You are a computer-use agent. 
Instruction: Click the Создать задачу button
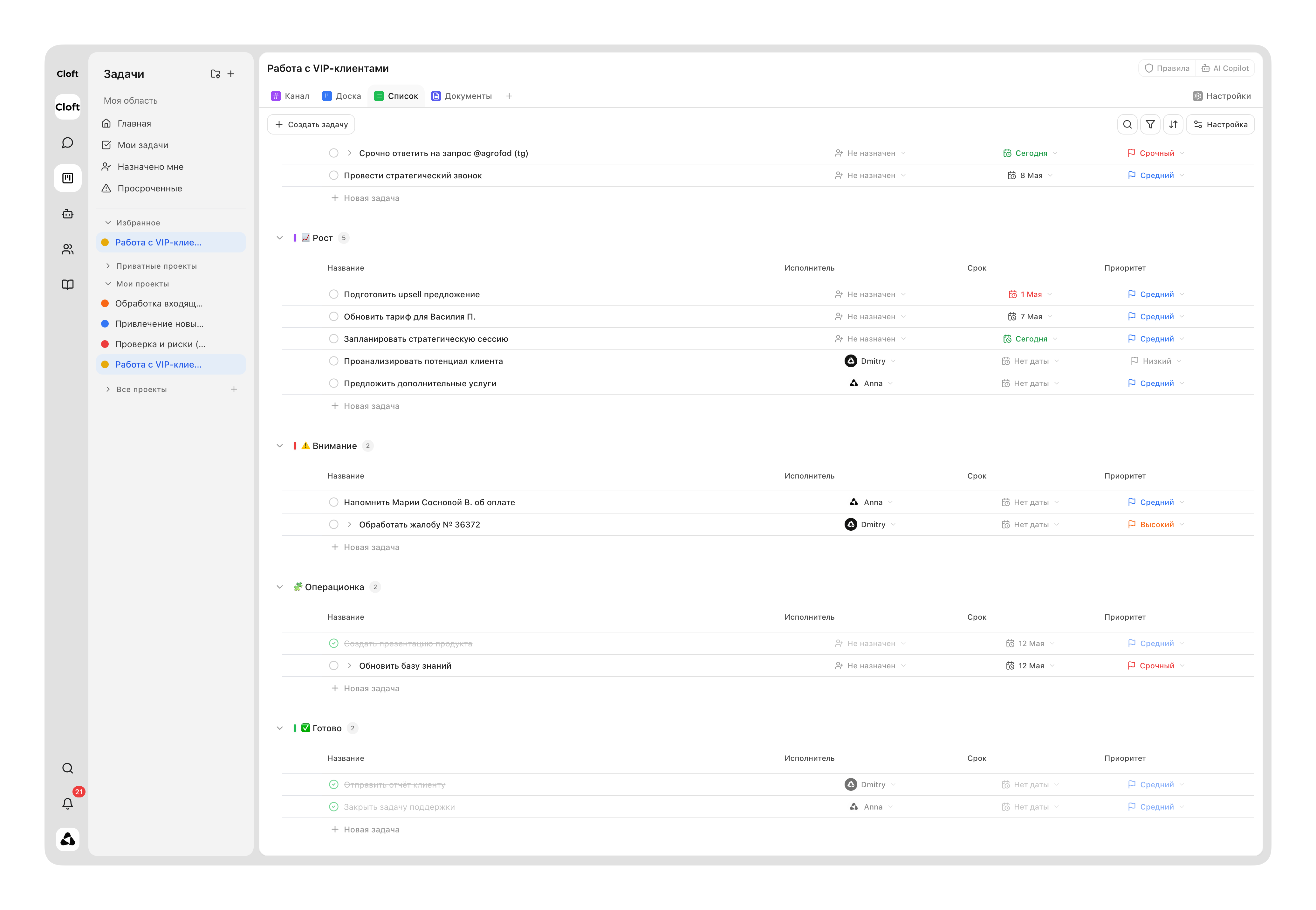[311, 124]
